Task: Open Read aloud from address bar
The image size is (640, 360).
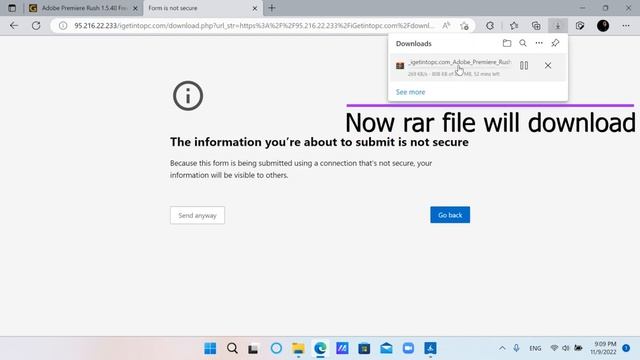Action: [446, 26]
